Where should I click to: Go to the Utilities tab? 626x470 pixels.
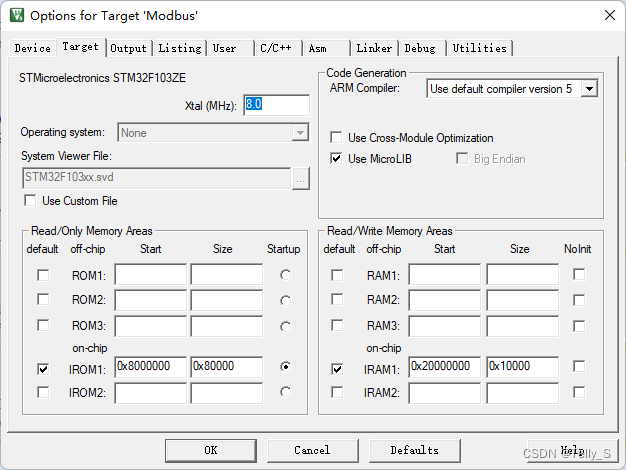[x=479, y=48]
